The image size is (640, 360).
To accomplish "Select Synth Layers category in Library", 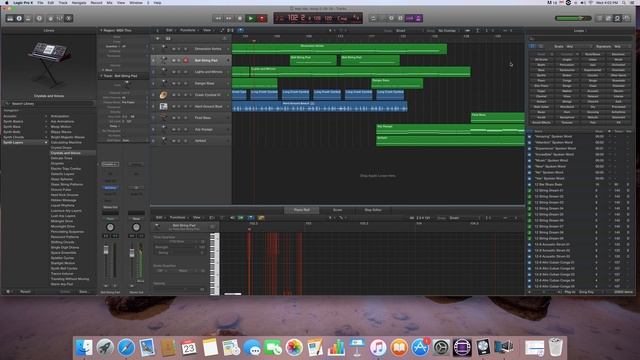I will 24,142.
